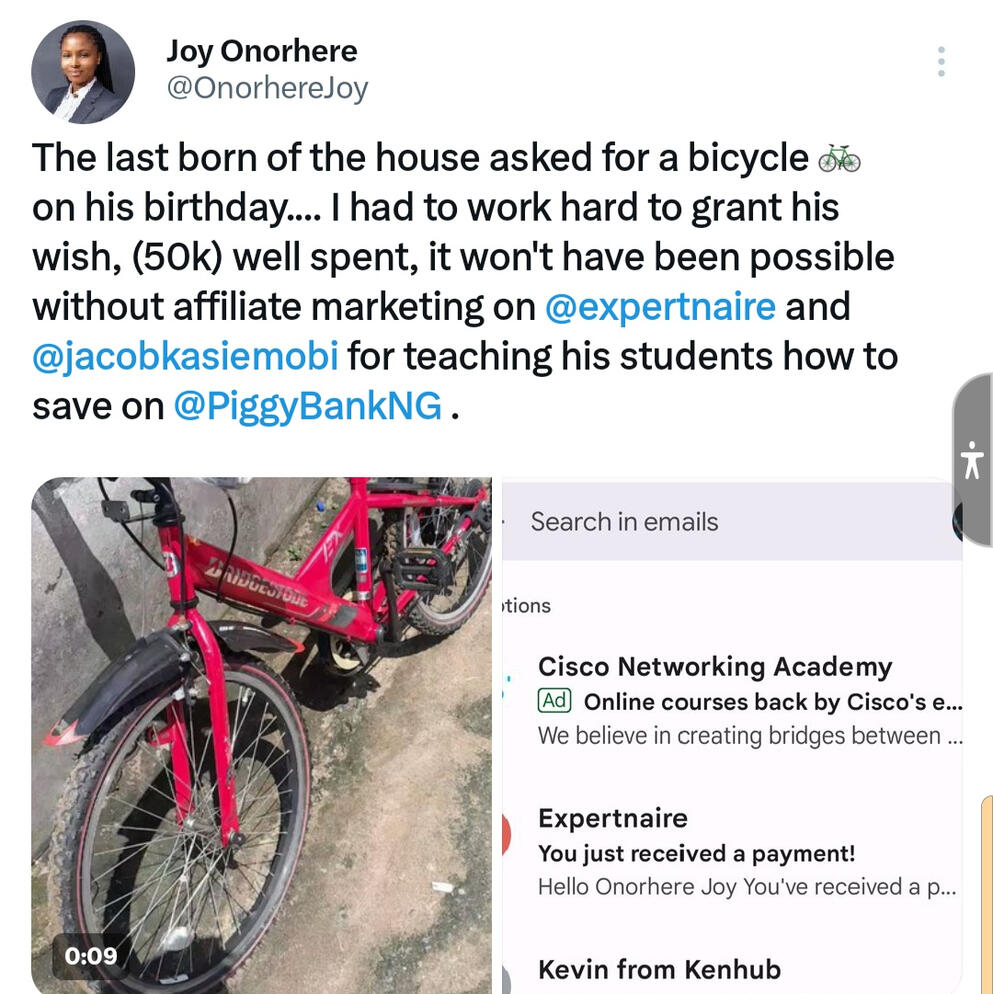Click the accessibility icon on right edge

click(x=972, y=461)
